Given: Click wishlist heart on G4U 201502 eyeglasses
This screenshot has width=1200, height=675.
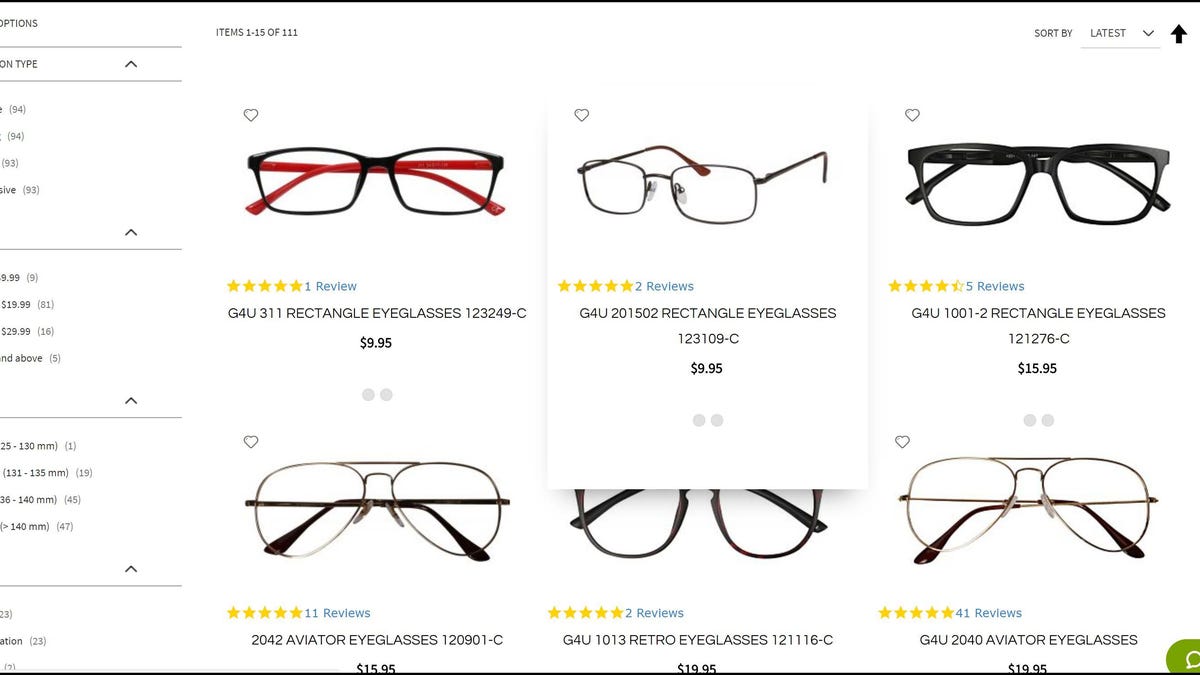Looking at the screenshot, I should point(582,115).
